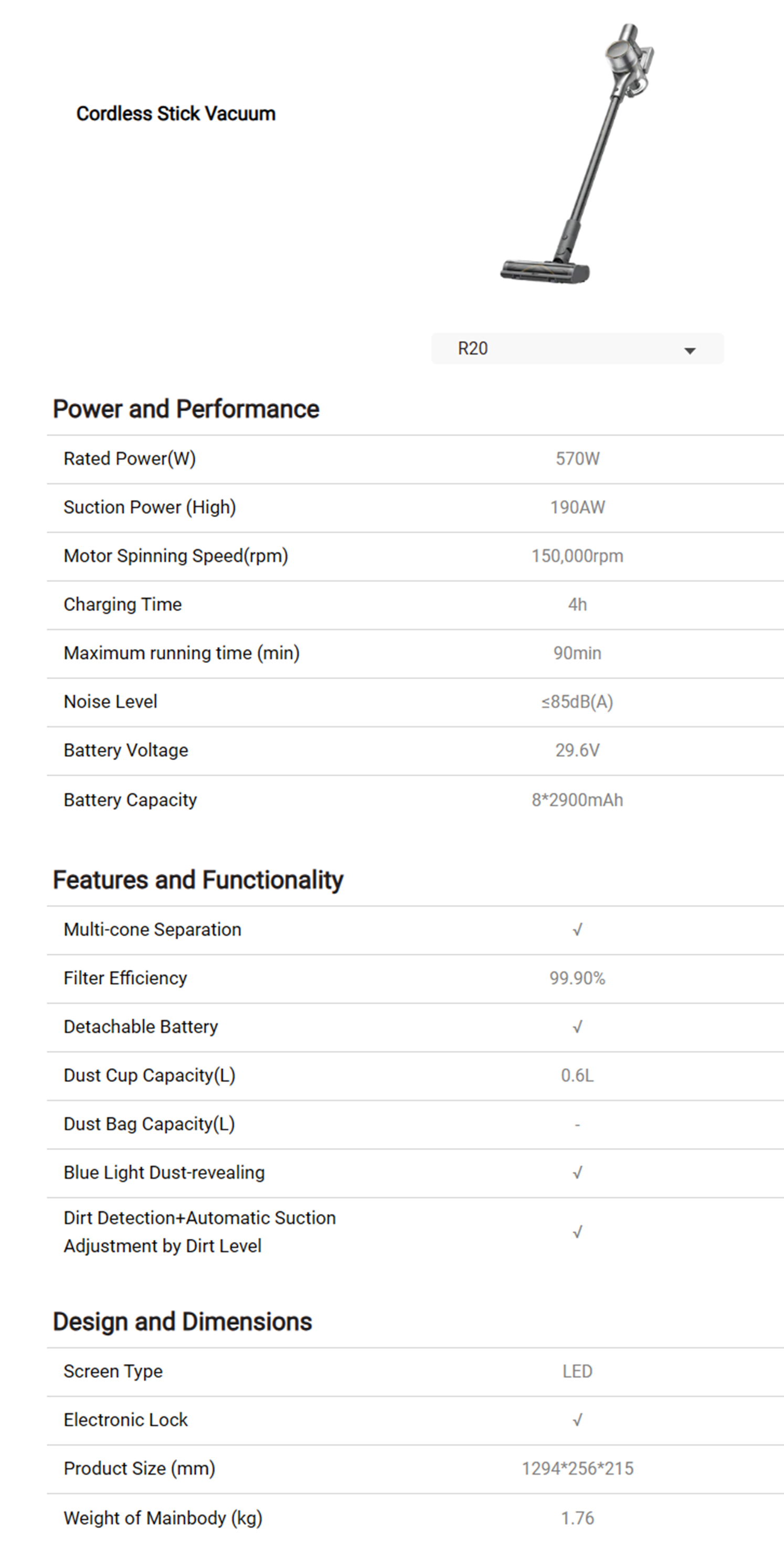
Task: Click the Dust Cup Capacity 0.6L value
Action: 577,1075
